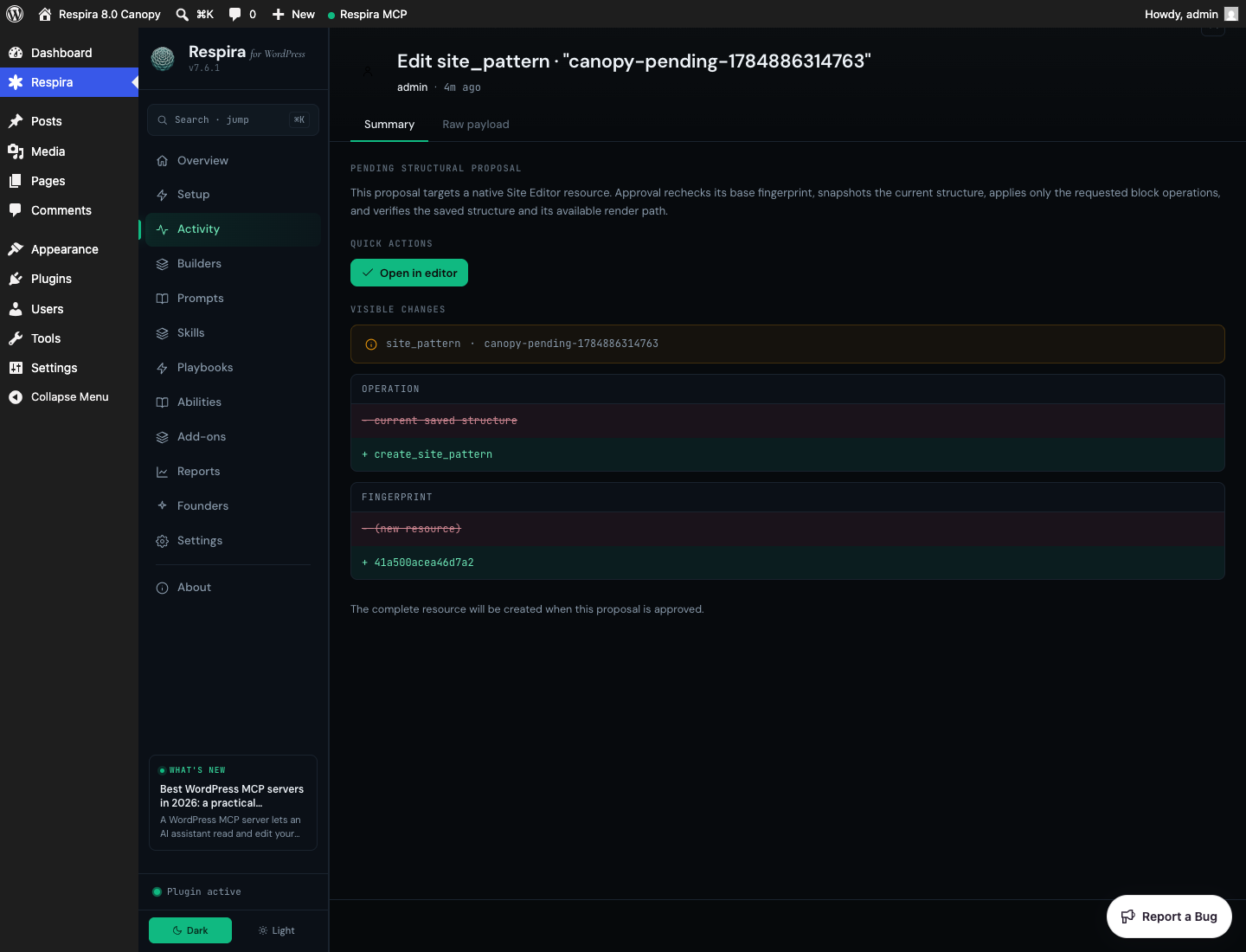Open the comments bubble in admin bar
Screen dimensions: 1246x952
235,14
